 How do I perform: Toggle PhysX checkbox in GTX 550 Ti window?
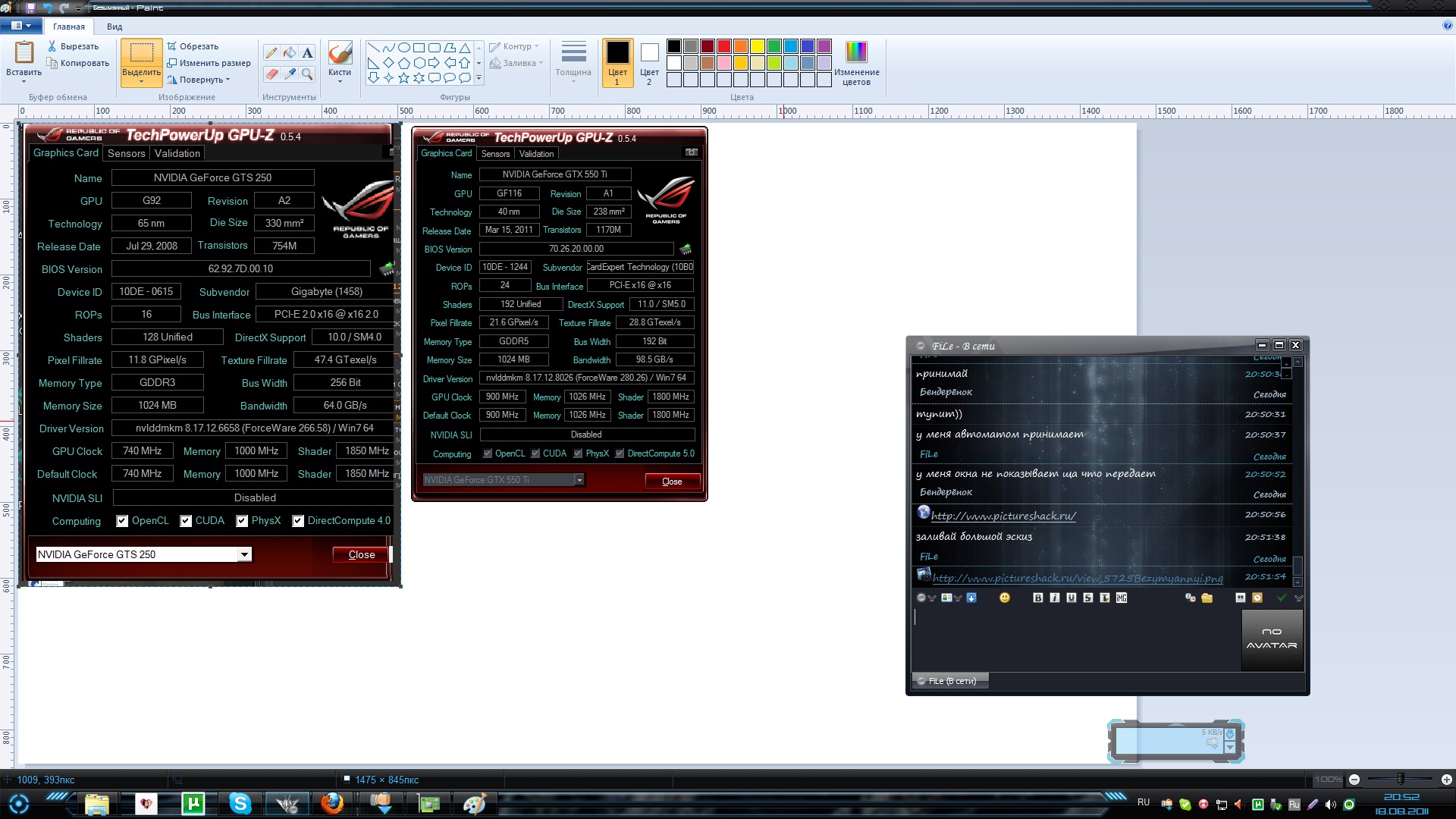[578, 453]
